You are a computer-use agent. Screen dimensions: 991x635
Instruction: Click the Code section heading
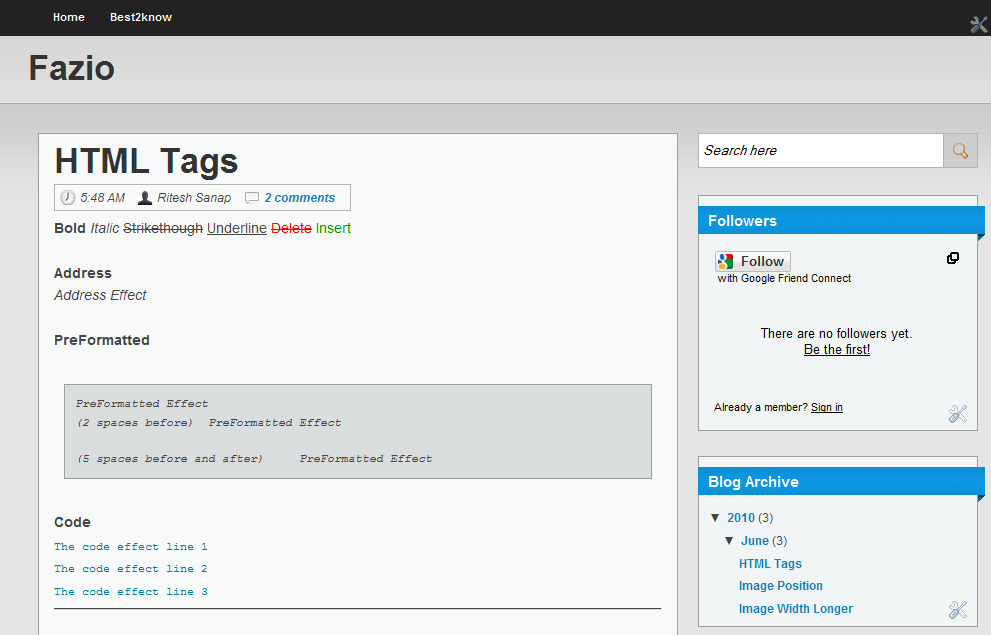(72, 522)
